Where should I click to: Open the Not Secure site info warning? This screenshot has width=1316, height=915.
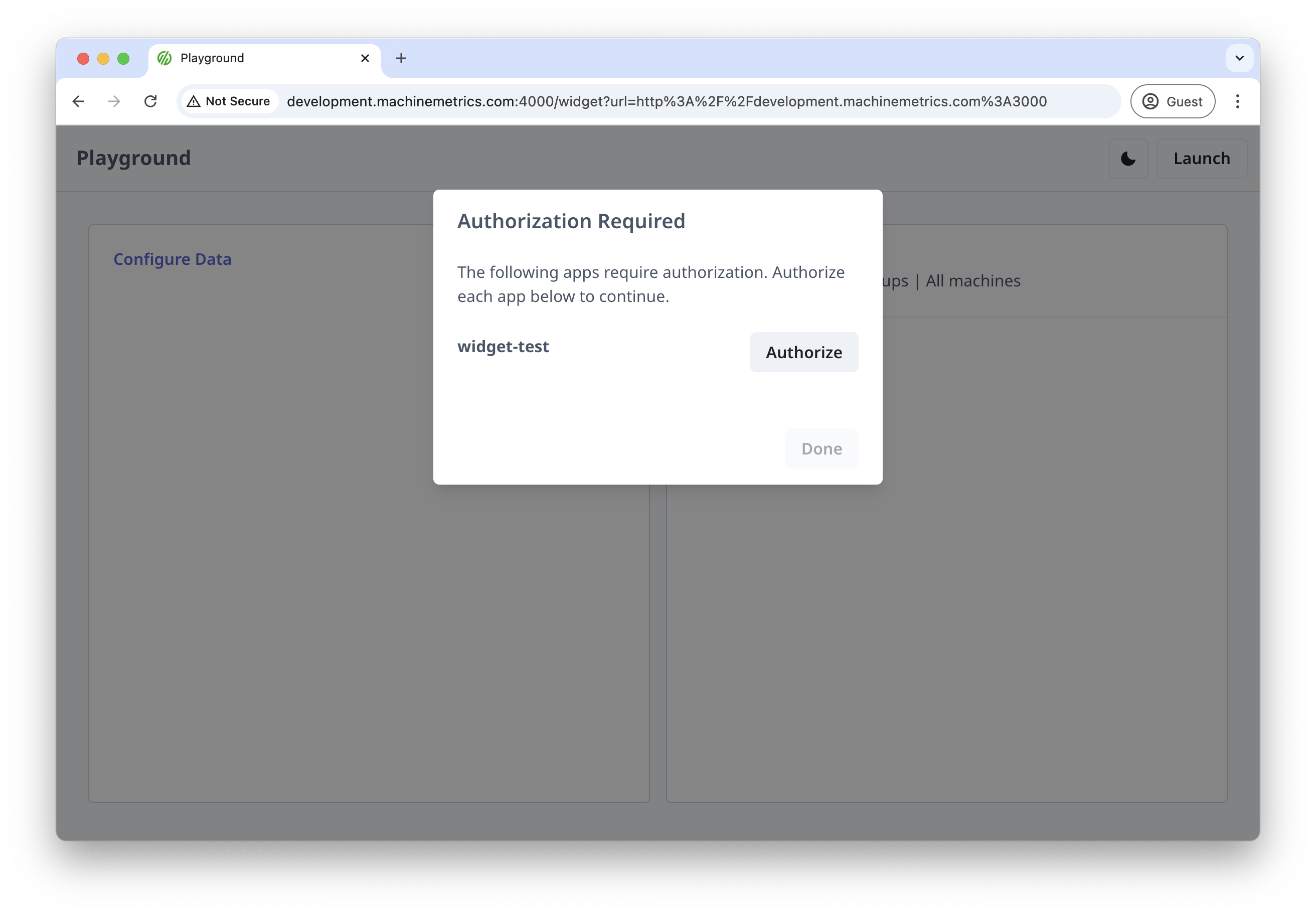(229, 101)
